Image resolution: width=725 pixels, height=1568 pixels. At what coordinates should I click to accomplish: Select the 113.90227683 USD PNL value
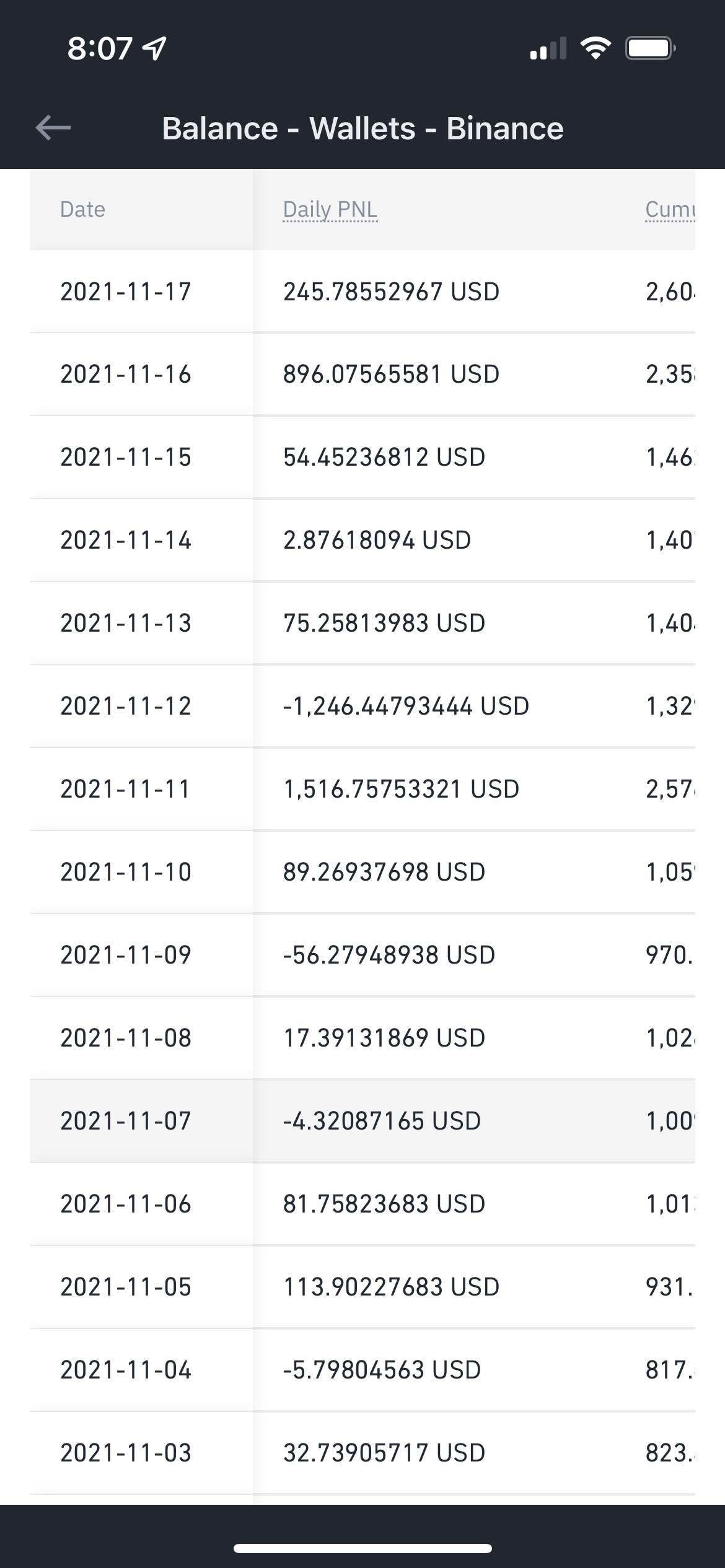(391, 1287)
